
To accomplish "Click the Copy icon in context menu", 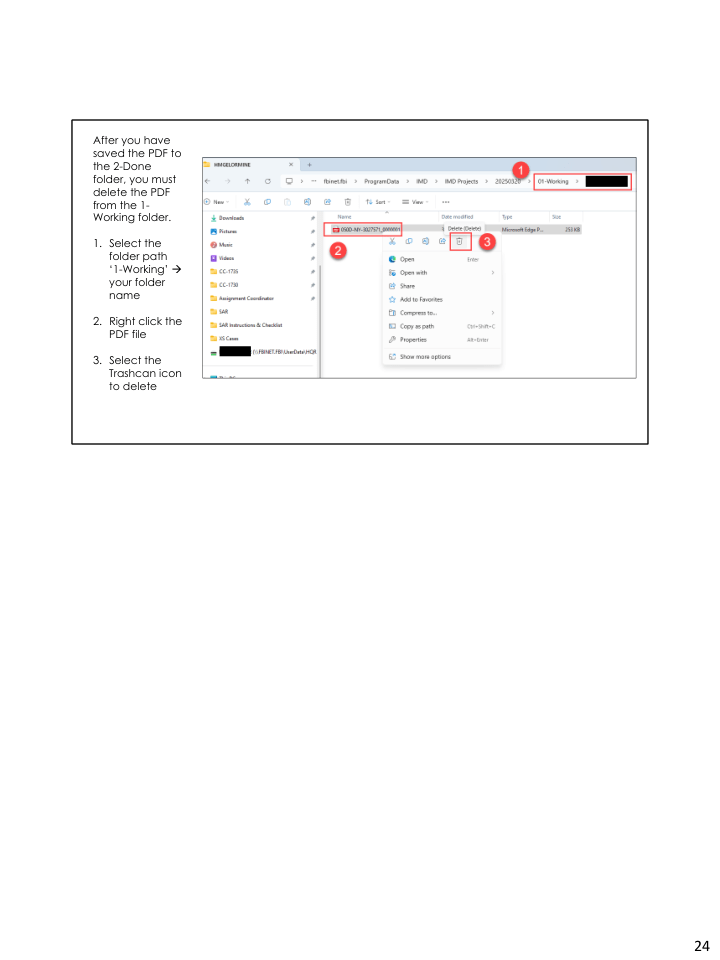I will [409, 241].
